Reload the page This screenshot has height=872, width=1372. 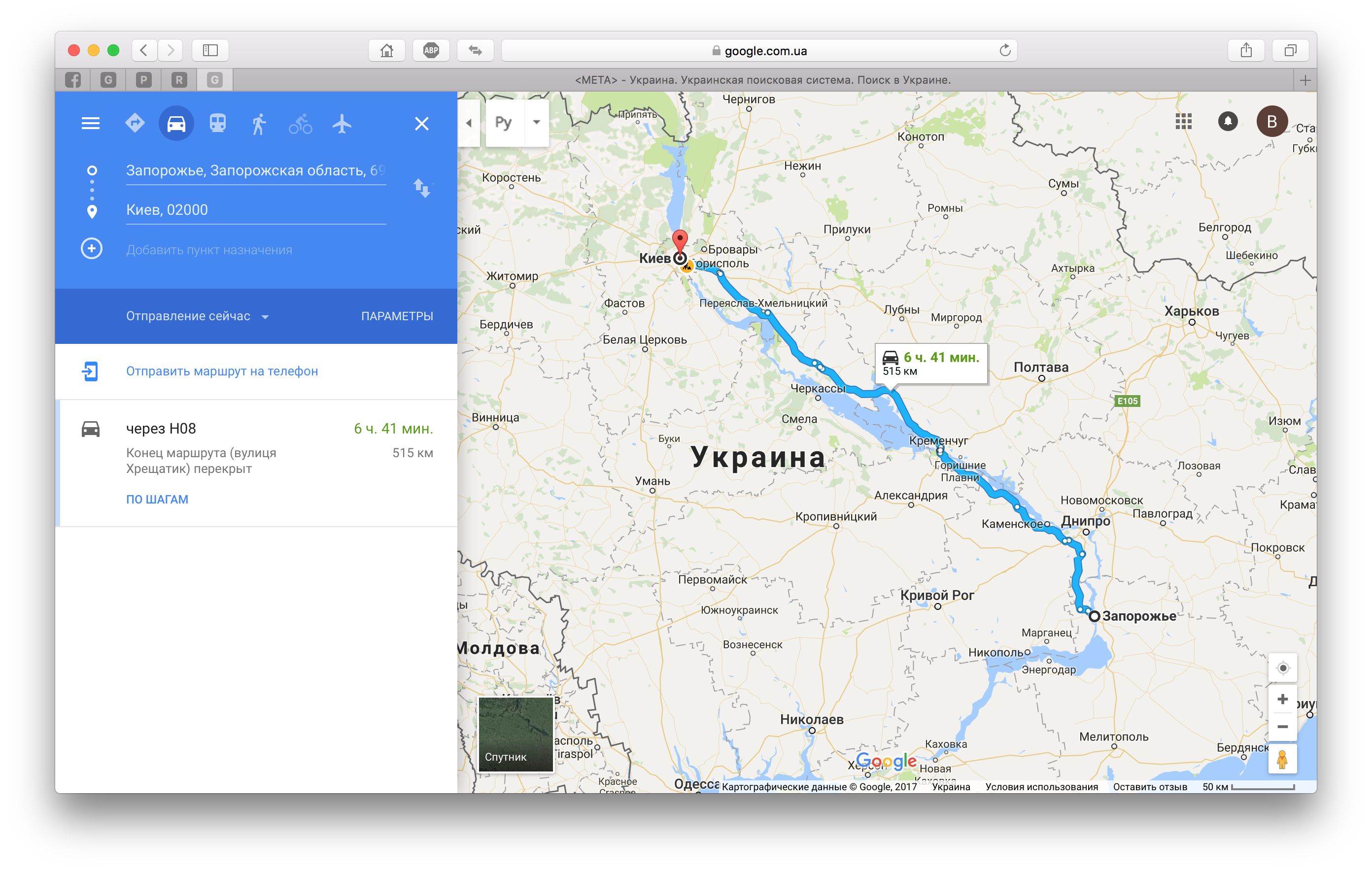tap(1005, 50)
